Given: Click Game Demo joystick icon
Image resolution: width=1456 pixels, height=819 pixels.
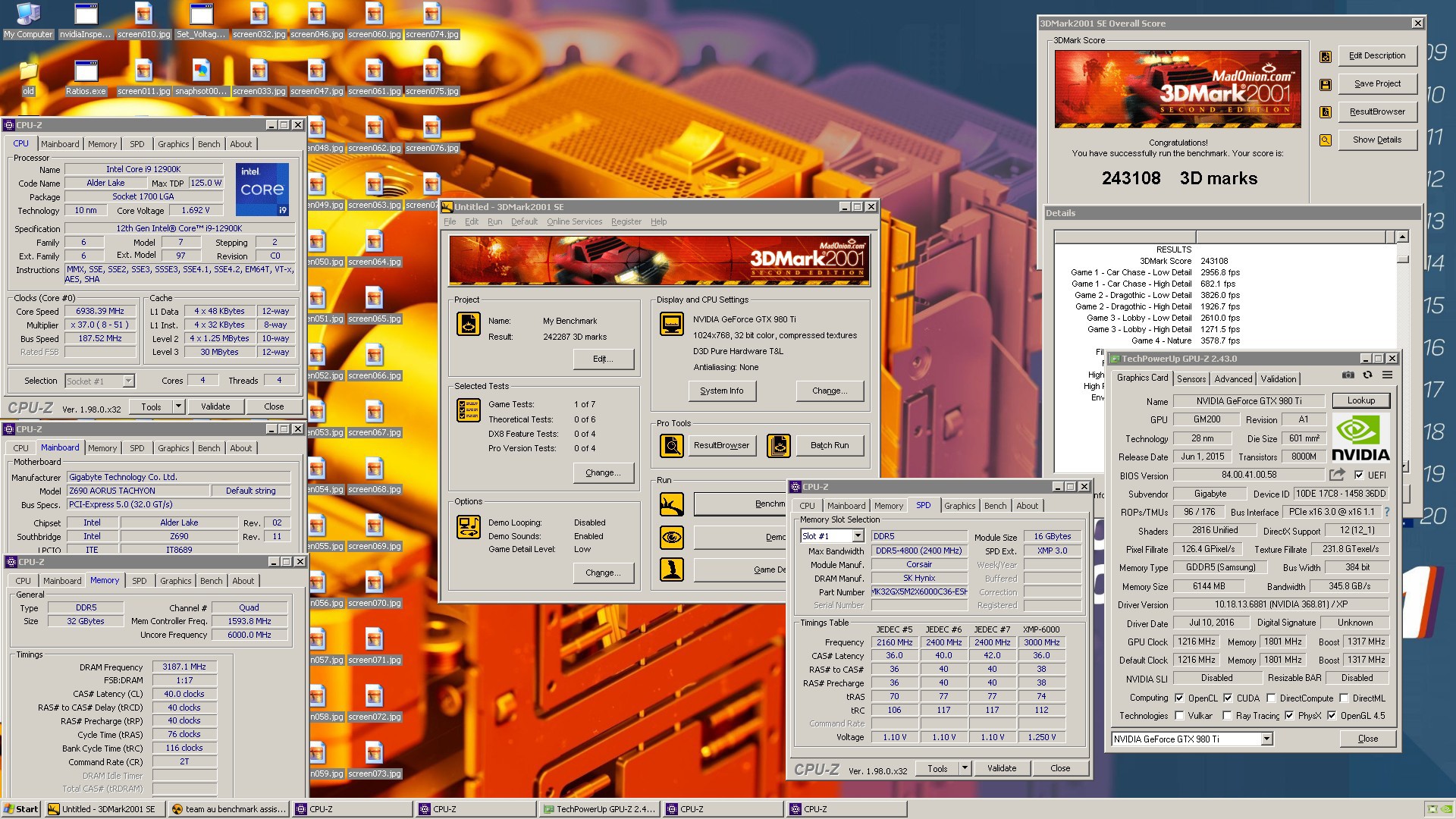Looking at the screenshot, I should 672,570.
